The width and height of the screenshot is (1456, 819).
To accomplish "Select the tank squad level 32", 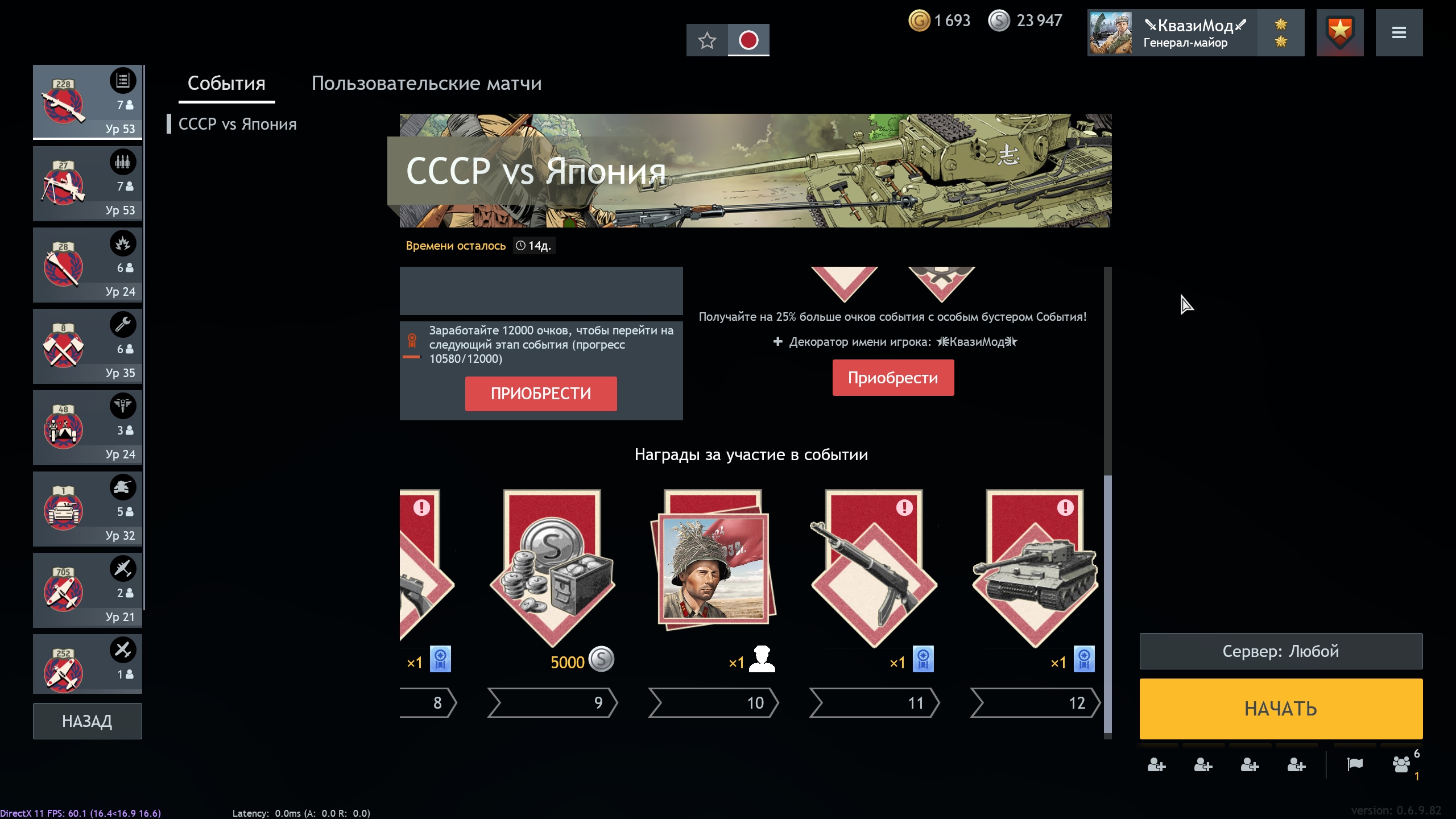I will coord(88,509).
